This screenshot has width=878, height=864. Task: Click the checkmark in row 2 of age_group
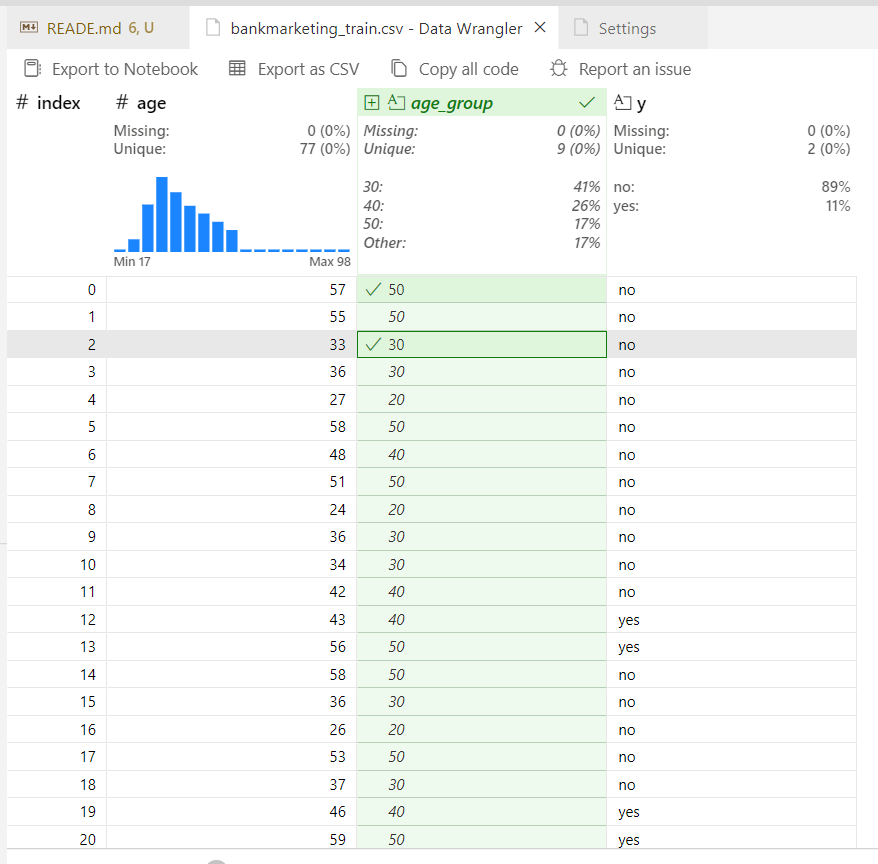374,344
